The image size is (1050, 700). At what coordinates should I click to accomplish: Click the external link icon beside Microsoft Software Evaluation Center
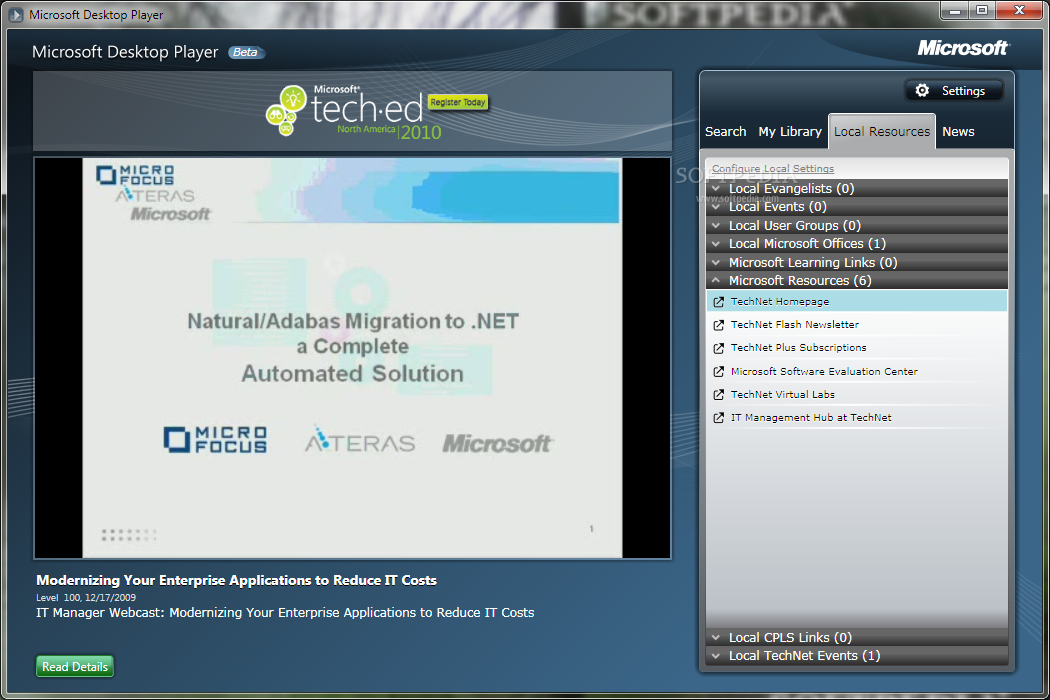pos(719,372)
